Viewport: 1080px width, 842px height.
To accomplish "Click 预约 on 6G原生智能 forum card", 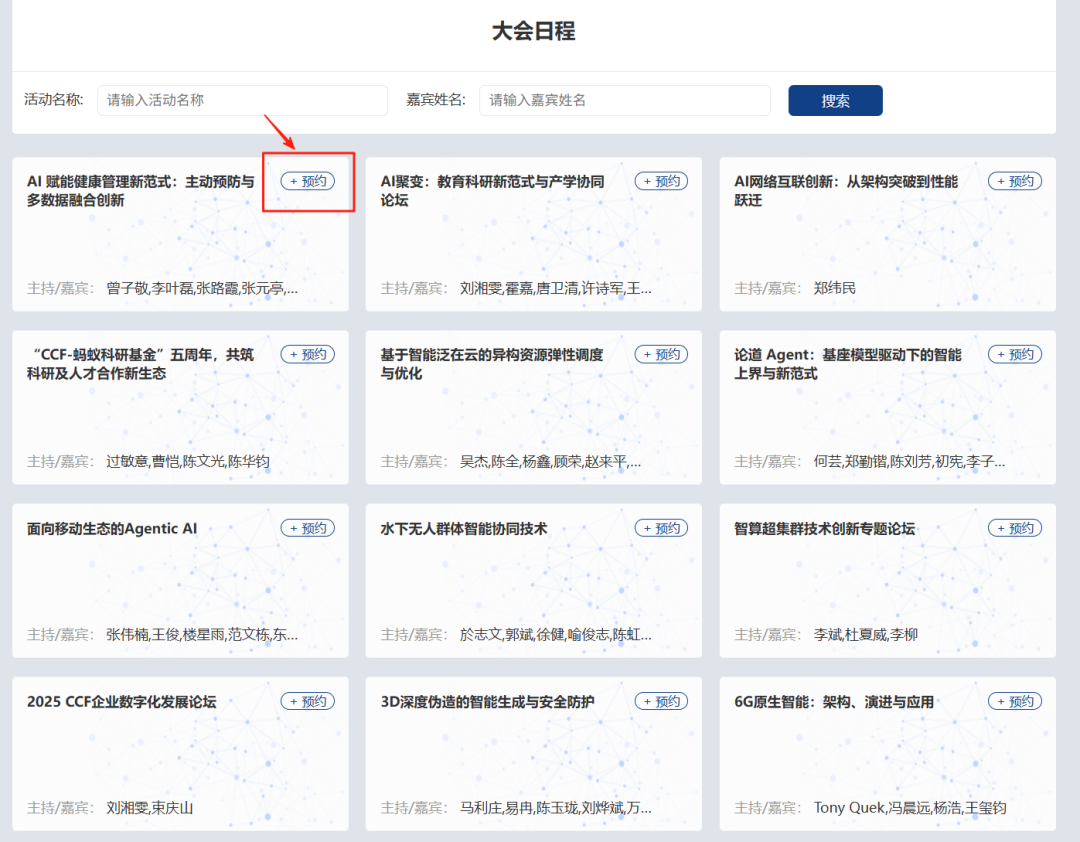I will [x=1014, y=701].
